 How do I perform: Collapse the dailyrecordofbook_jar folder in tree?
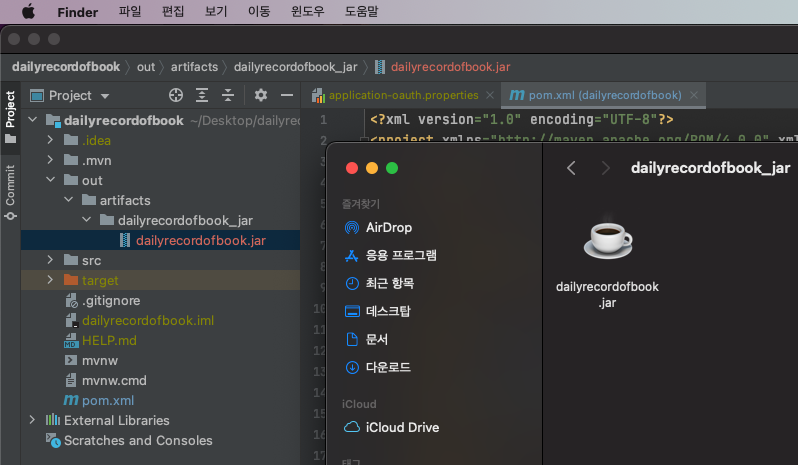(x=87, y=220)
